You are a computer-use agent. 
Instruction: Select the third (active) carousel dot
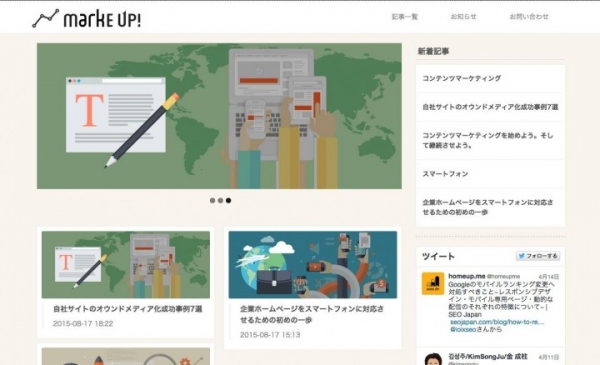[228, 200]
